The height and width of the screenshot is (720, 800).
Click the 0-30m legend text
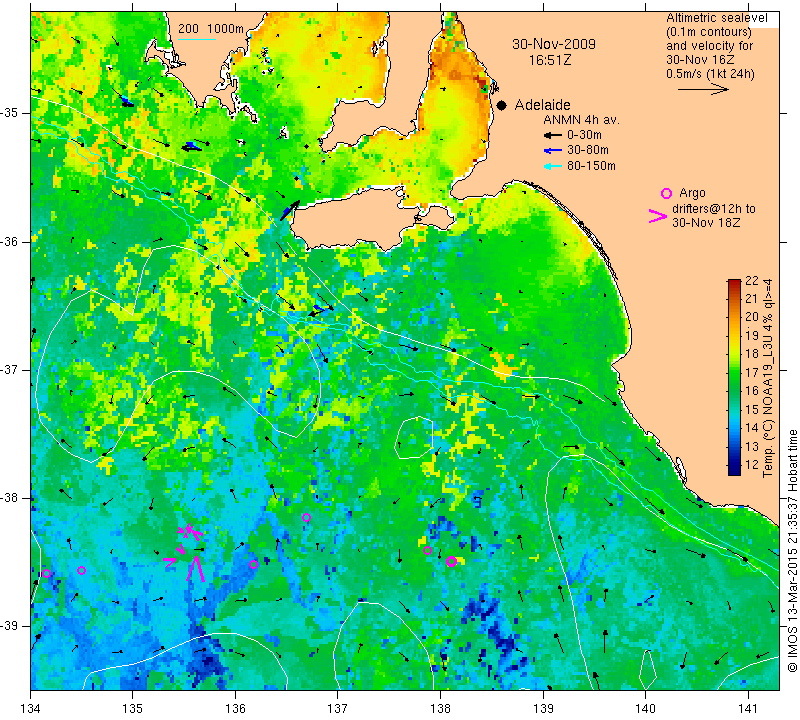584,135
